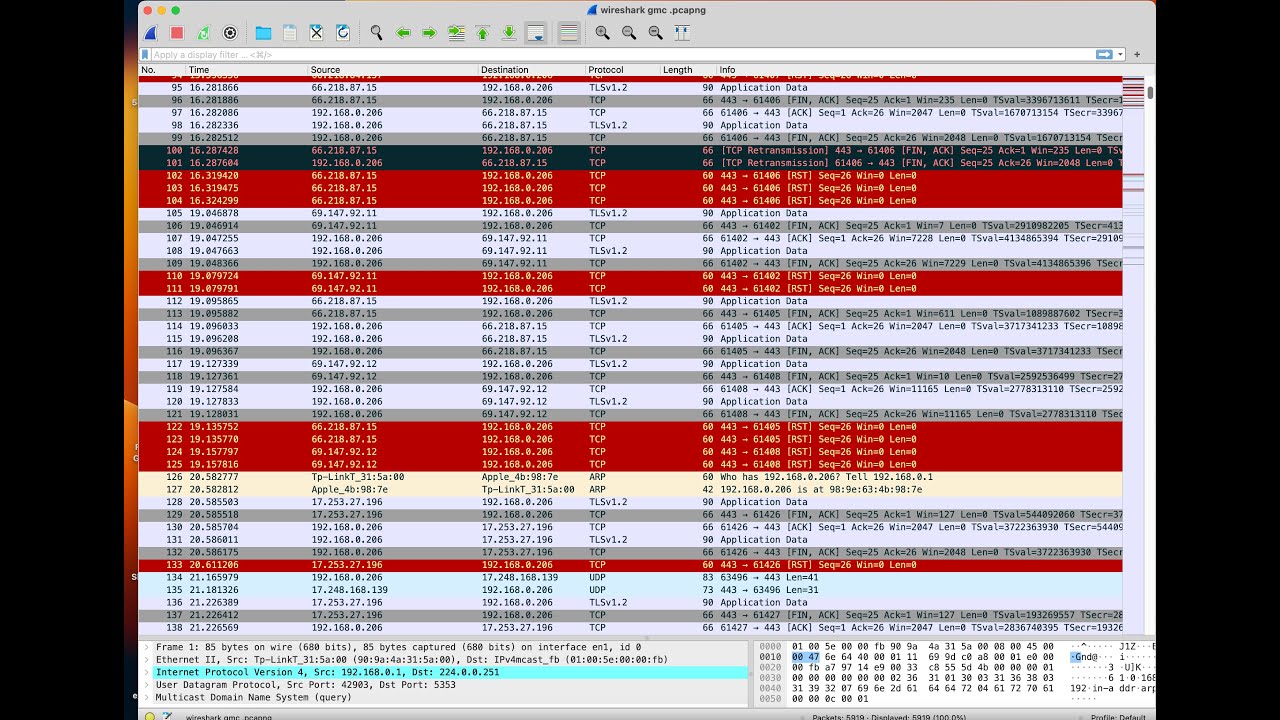Viewport: 1280px width, 720px height.
Task: Select packet 112 Application Data at 19.095865
Action: 630,301
